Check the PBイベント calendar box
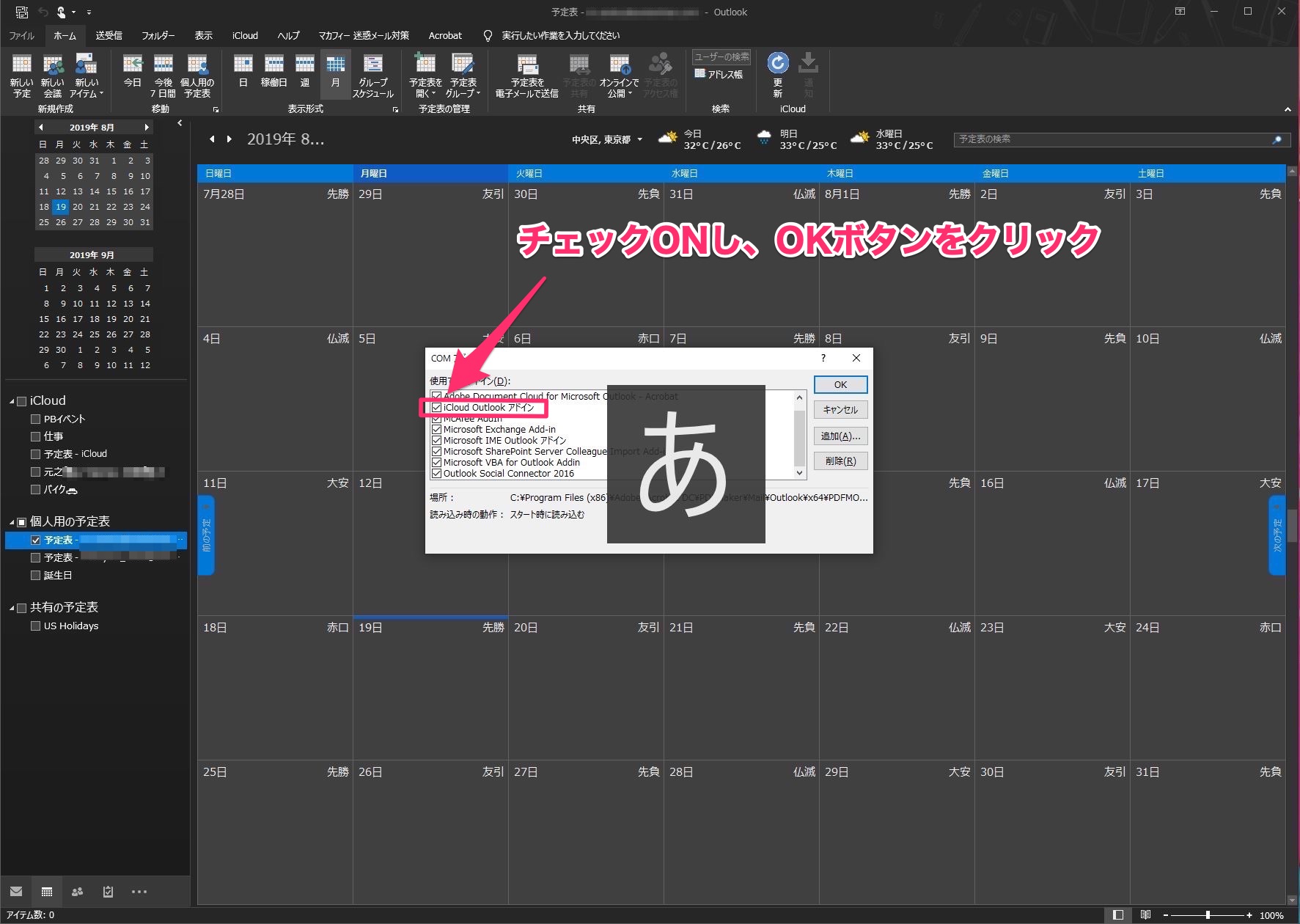Image resolution: width=1300 pixels, height=924 pixels. 35,419
